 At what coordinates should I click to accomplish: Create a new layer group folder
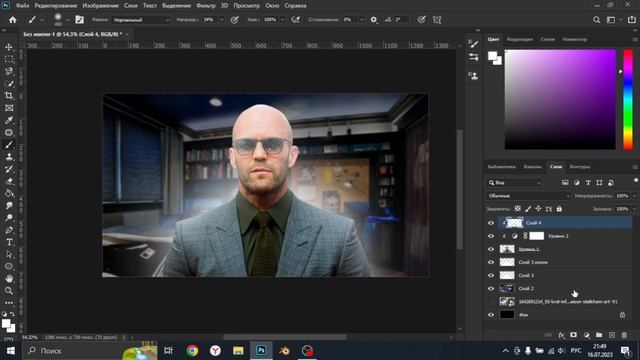599,335
